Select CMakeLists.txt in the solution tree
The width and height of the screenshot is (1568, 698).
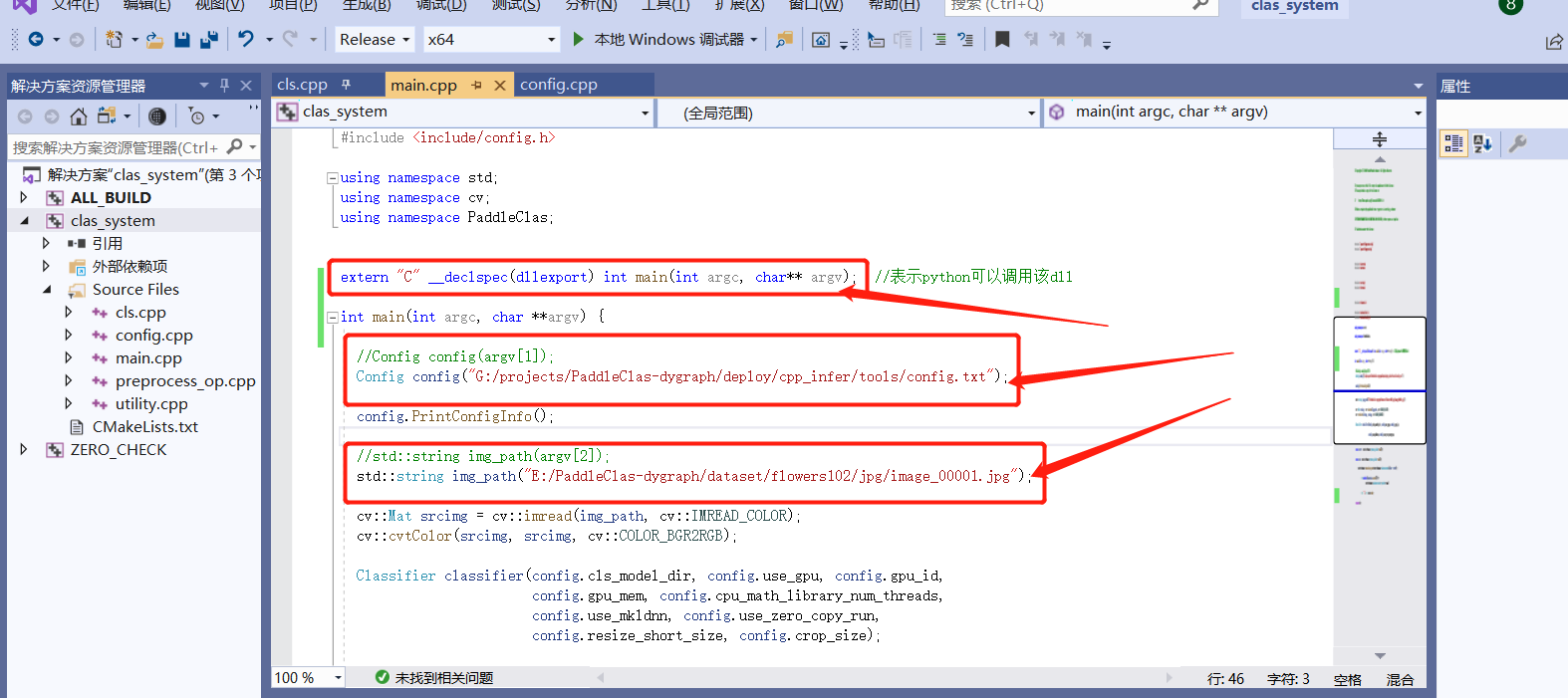click(x=145, y=427)
